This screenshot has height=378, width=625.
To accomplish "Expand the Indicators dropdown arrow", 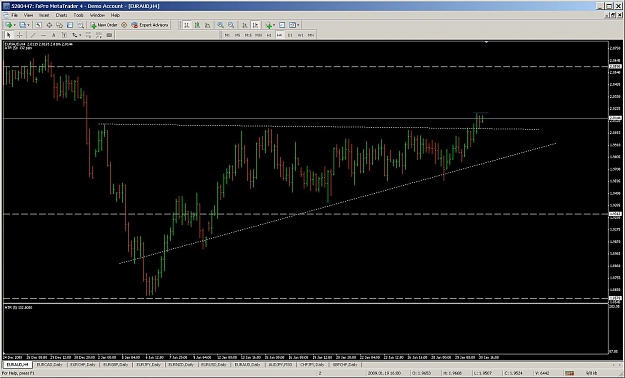I will (275, 25).
